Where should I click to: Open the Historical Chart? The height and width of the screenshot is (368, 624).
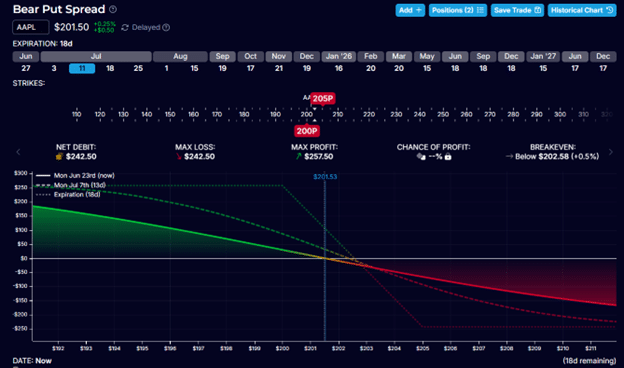(582, 10)
